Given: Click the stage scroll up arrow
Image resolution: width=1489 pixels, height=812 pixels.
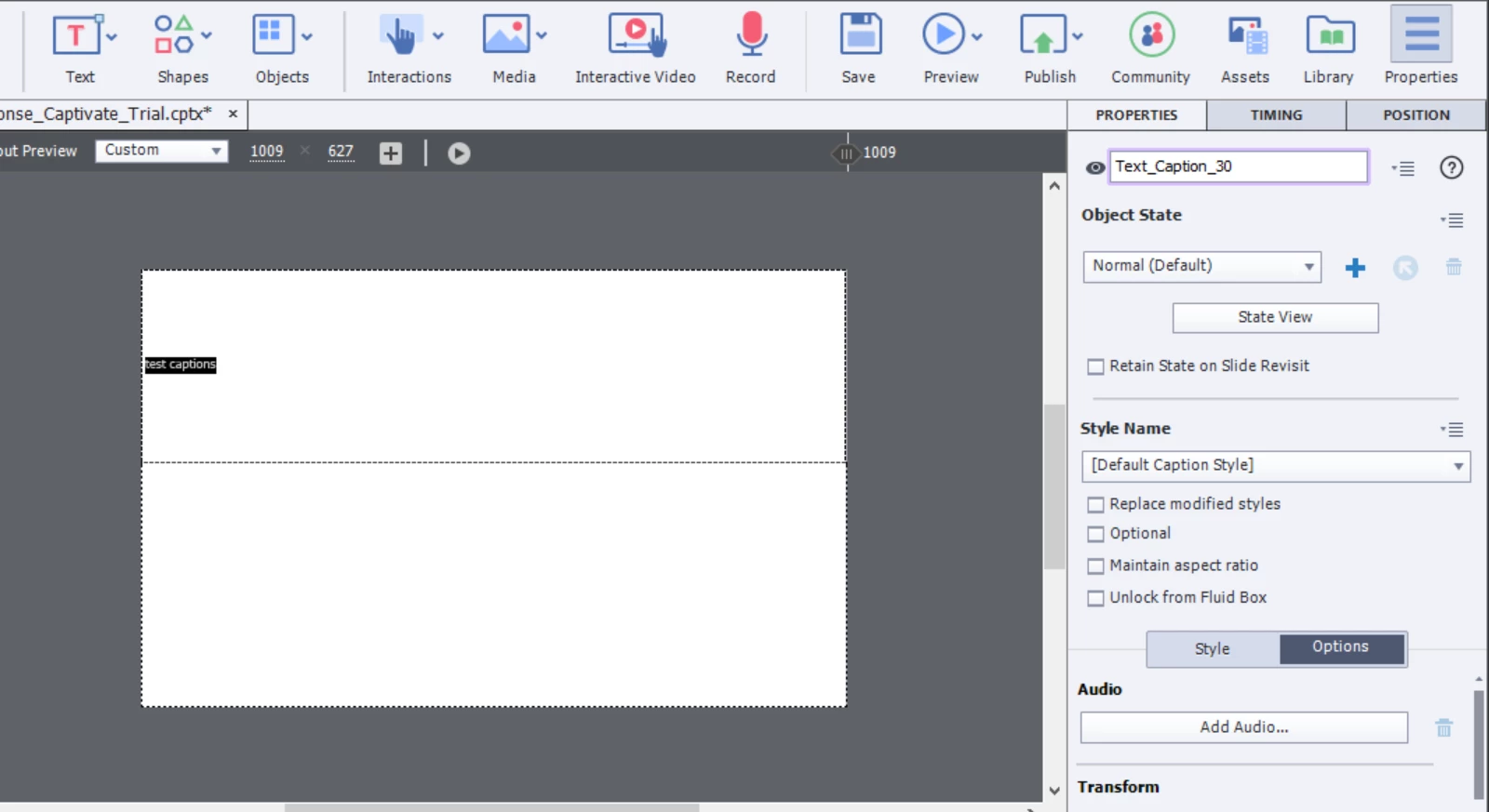Looking at the screenshot, I should pos(1053,186).
